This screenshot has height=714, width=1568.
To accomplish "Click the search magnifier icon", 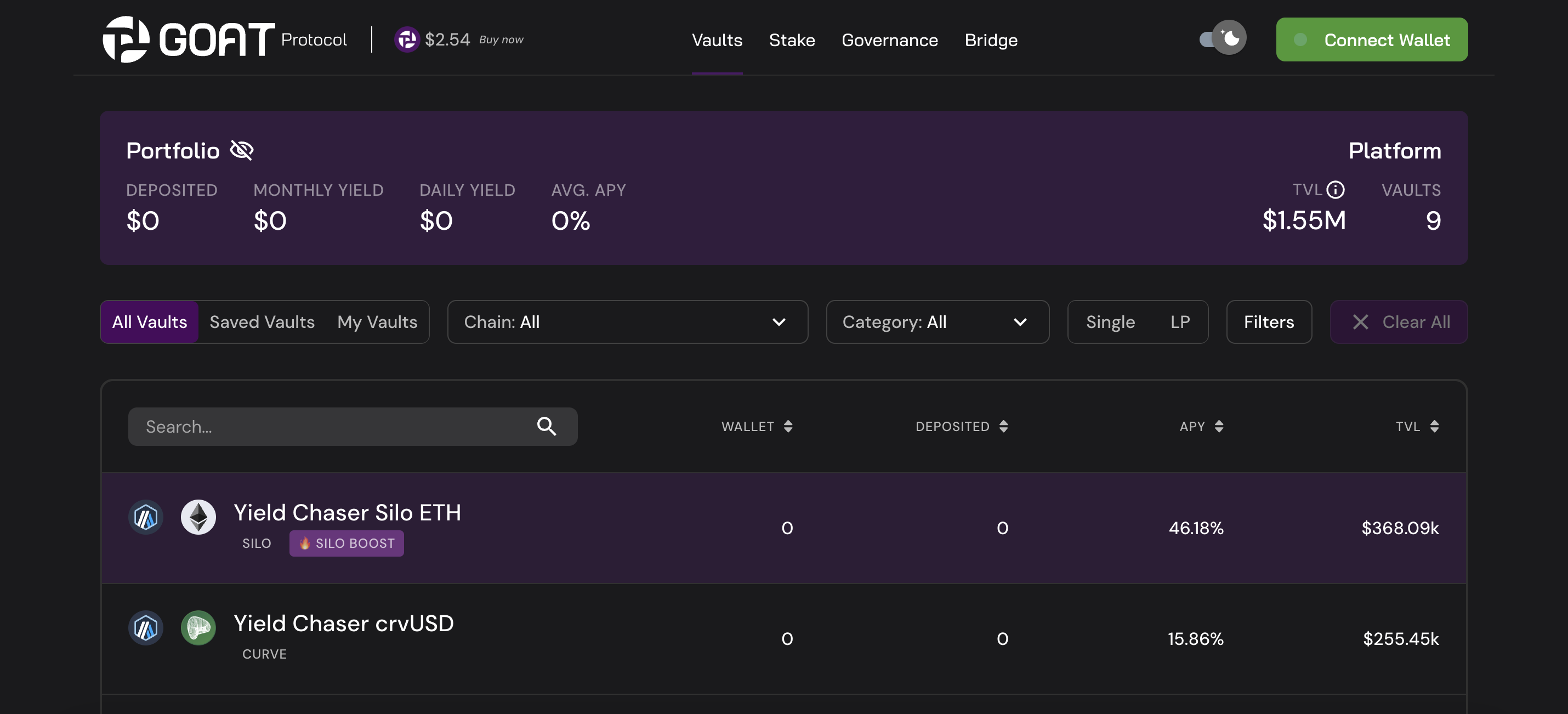I will [x=547, y=427].
